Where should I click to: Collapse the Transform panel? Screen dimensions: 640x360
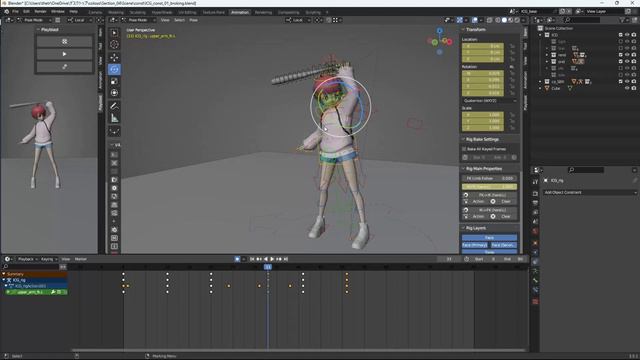[x=463, y=29]
